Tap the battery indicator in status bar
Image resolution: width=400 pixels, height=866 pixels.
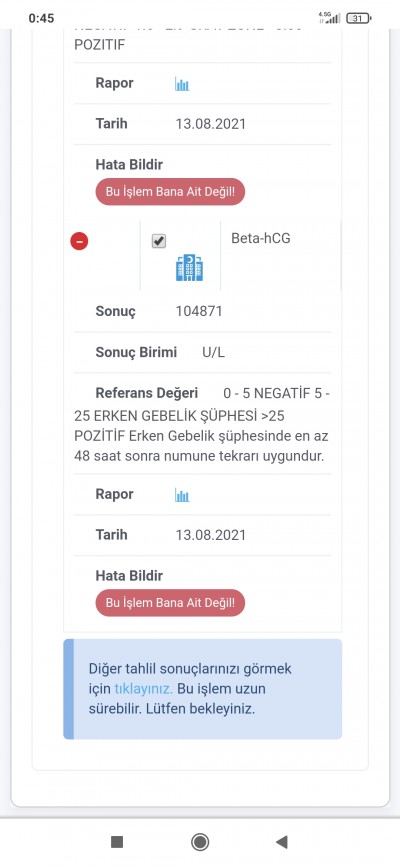359,18
